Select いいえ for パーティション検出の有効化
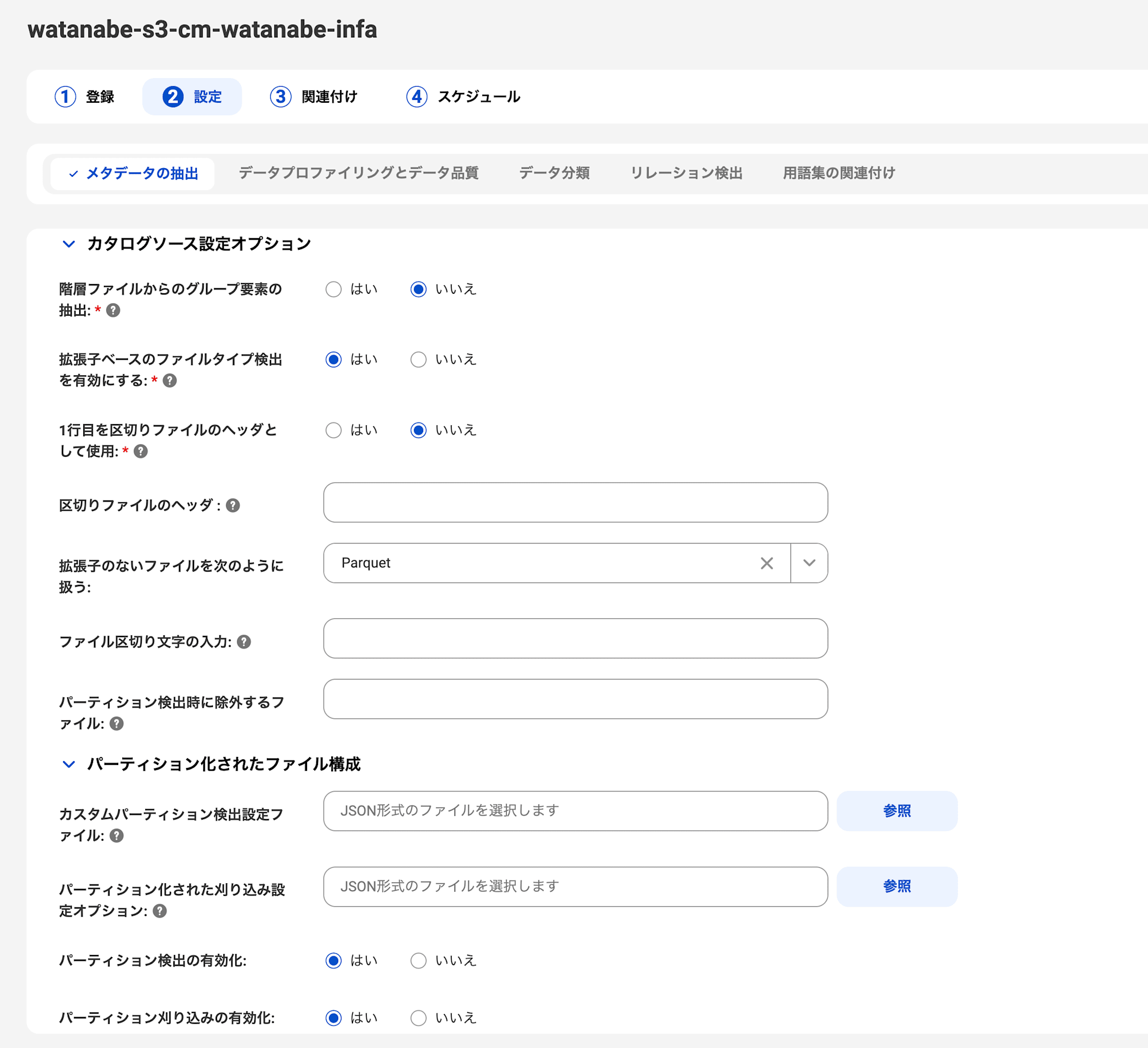 (418, 961)
